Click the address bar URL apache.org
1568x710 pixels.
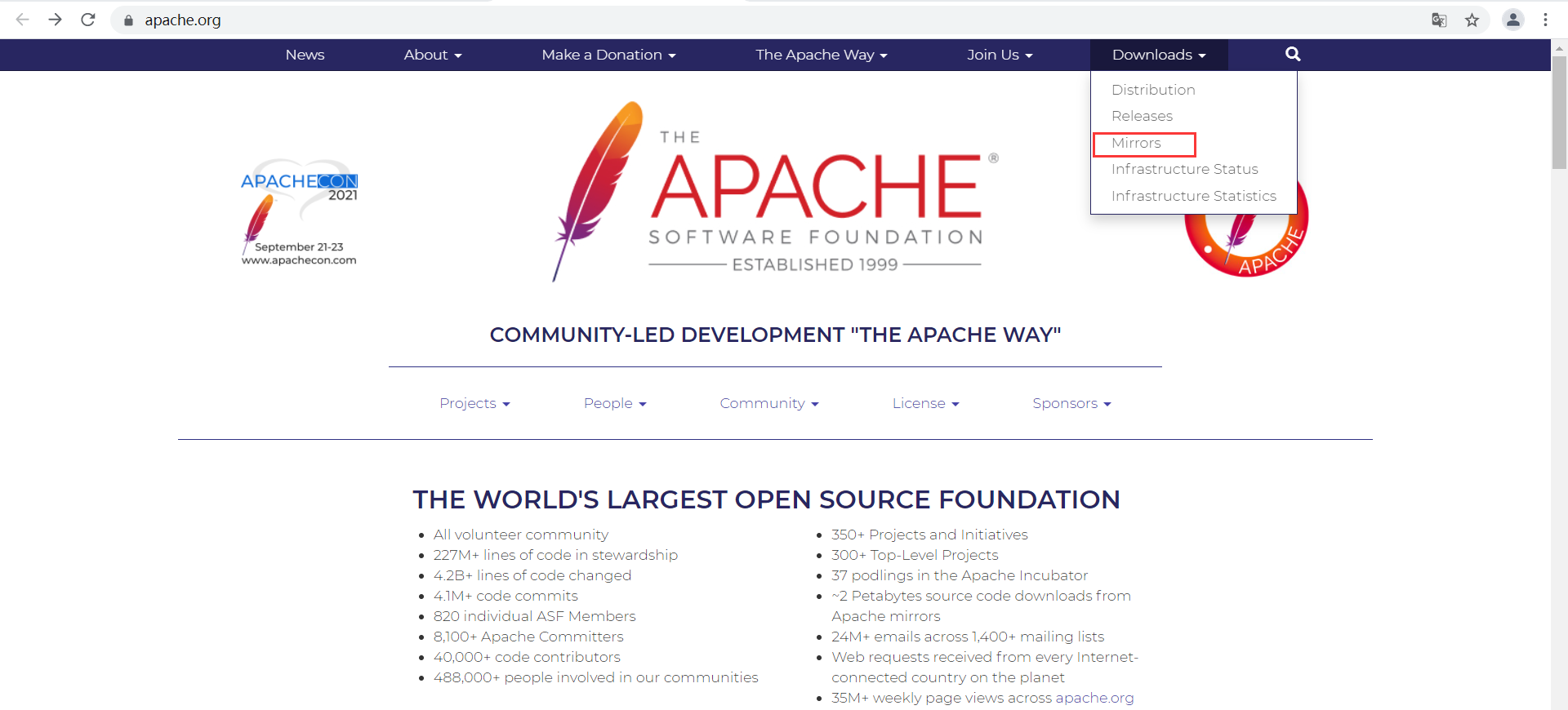(x=183, y=20)
